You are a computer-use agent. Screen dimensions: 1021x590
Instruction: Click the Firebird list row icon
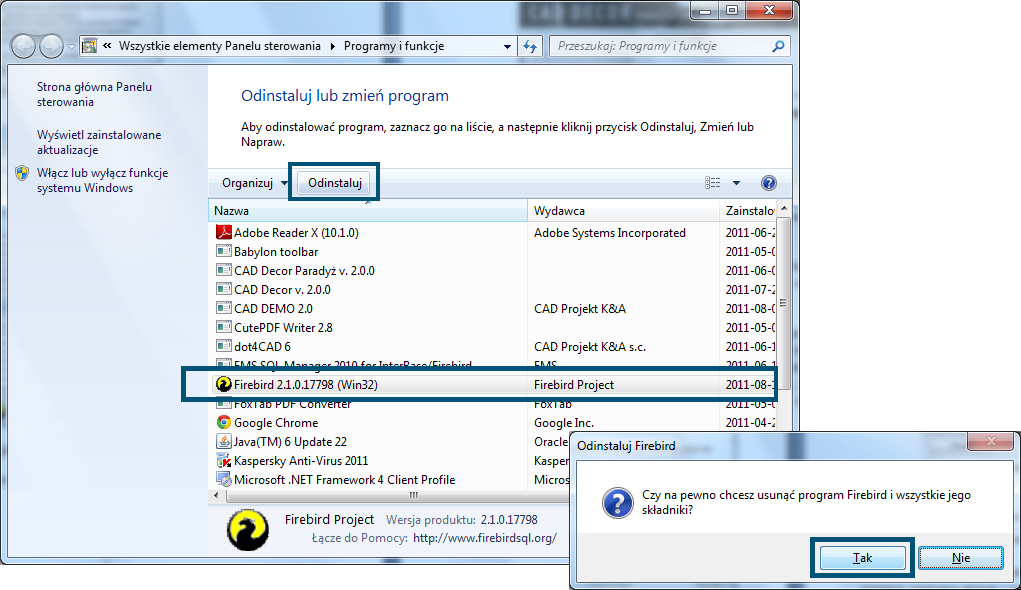coord(223,384)
